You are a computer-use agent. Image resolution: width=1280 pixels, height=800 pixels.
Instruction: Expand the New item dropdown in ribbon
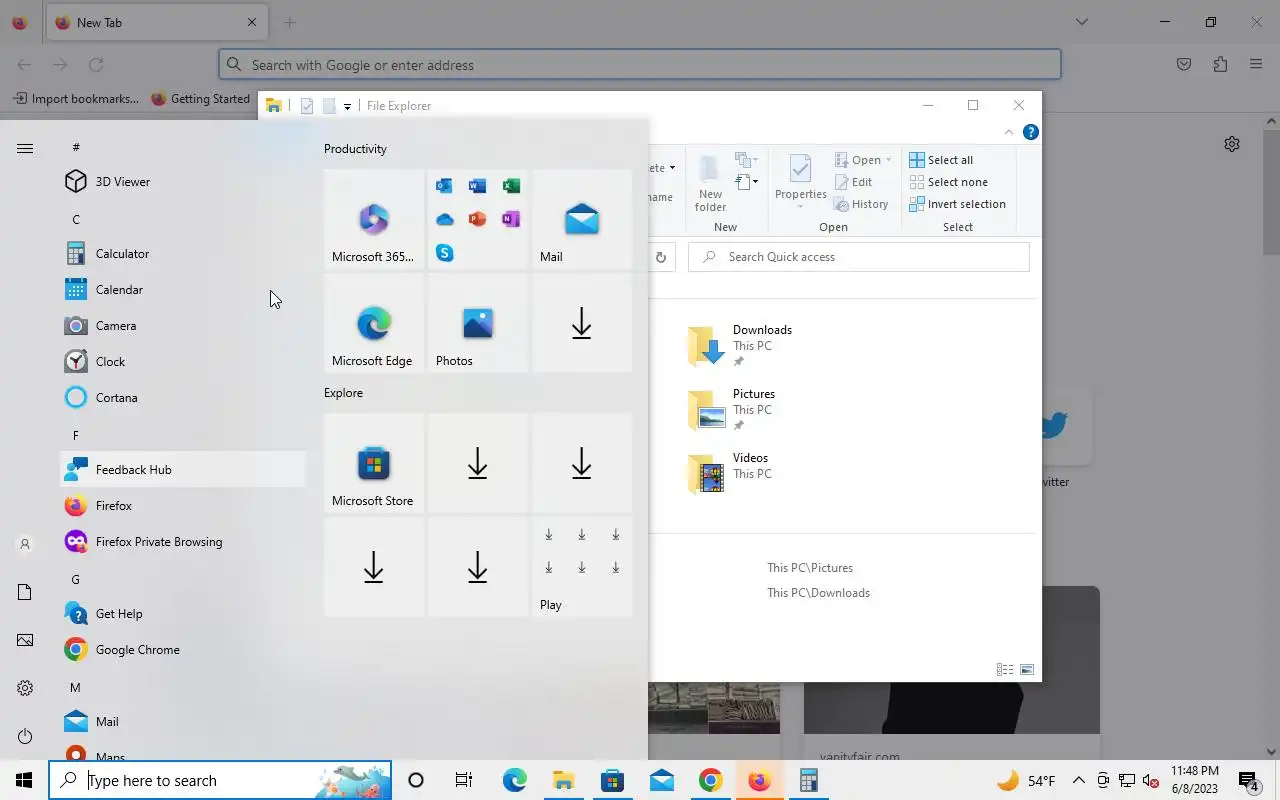(746, 160)
